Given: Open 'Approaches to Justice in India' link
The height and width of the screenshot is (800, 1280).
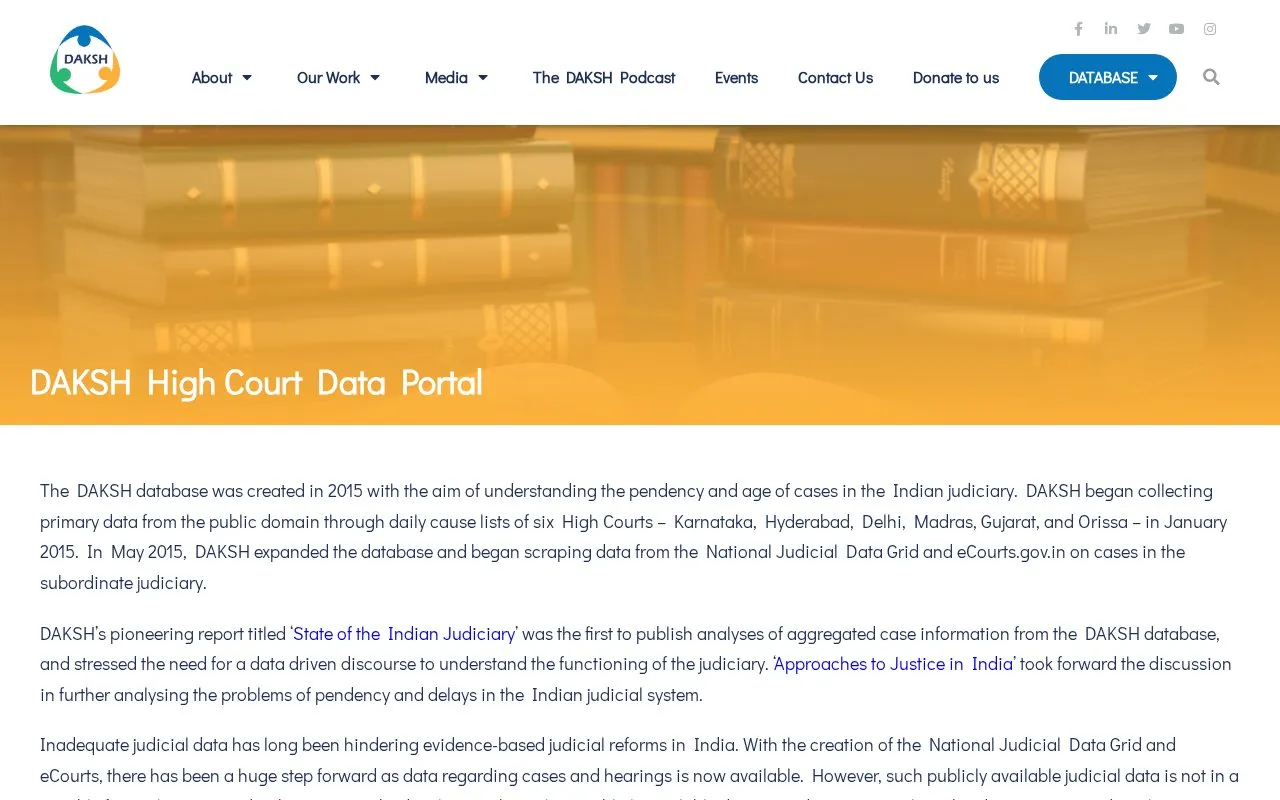Looking at the screenshot, I should (x=894, y=664).
